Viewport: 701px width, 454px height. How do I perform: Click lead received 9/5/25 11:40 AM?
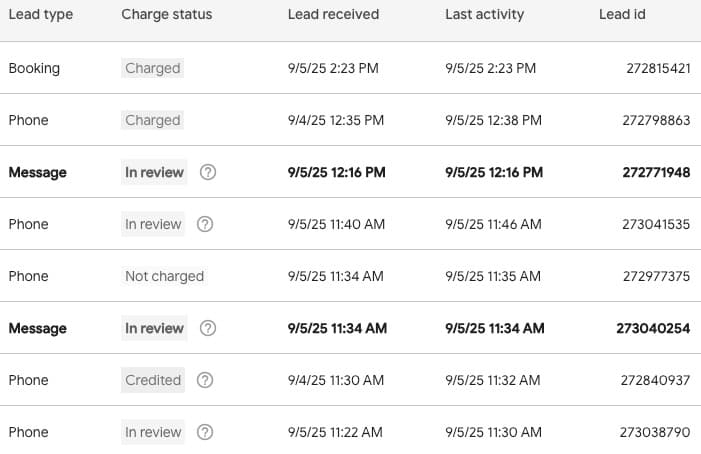pyautogui.click(x=336, y=224)
